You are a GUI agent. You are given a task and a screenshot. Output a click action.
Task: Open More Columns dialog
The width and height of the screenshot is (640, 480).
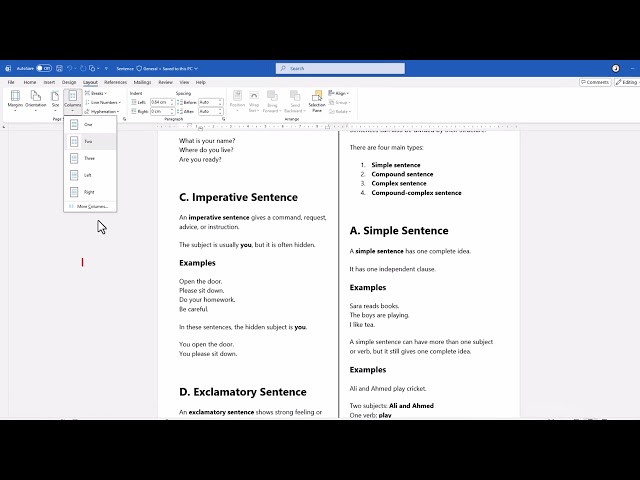90,207
